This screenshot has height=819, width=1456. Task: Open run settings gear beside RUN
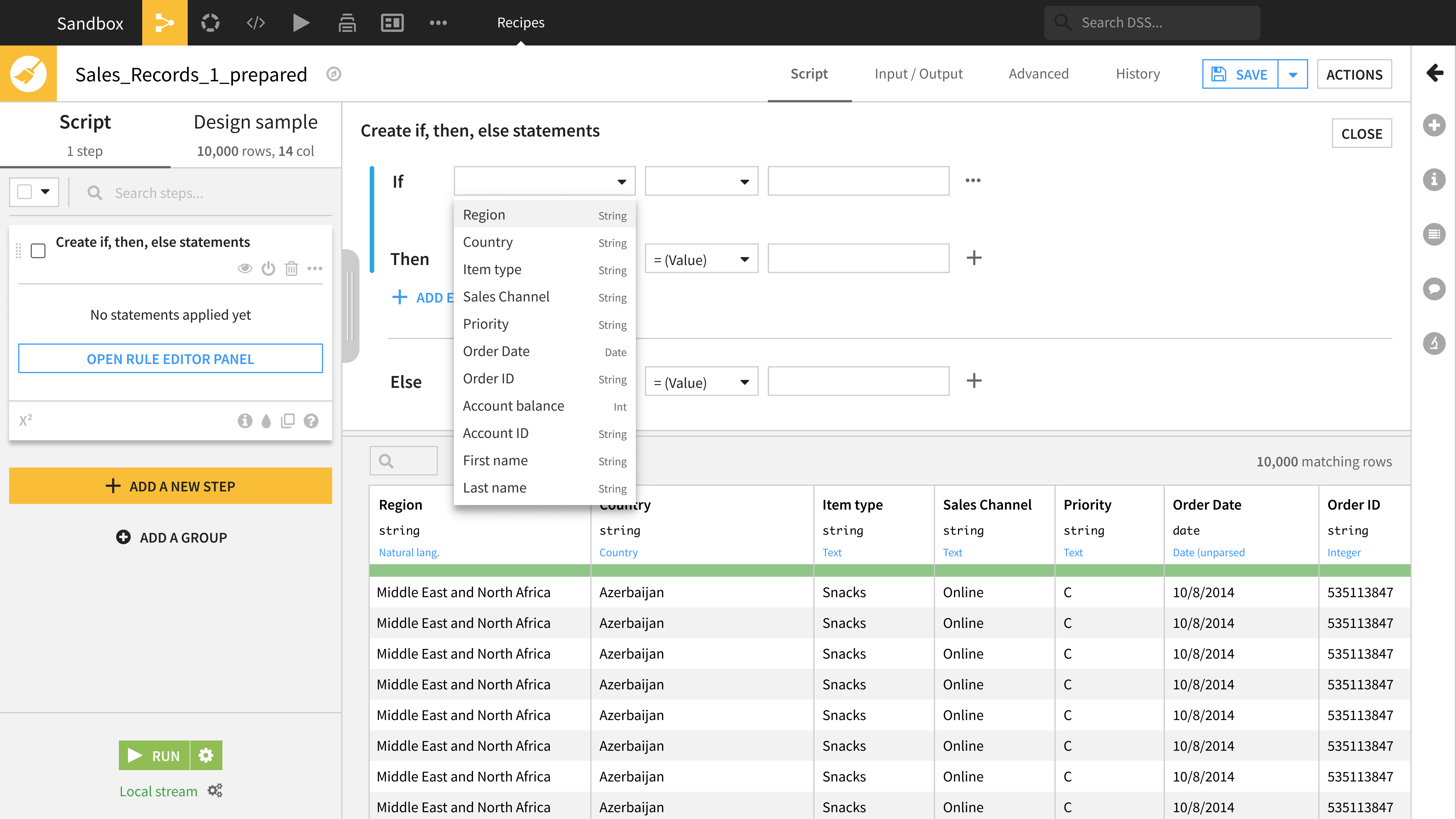coord(206,755)
